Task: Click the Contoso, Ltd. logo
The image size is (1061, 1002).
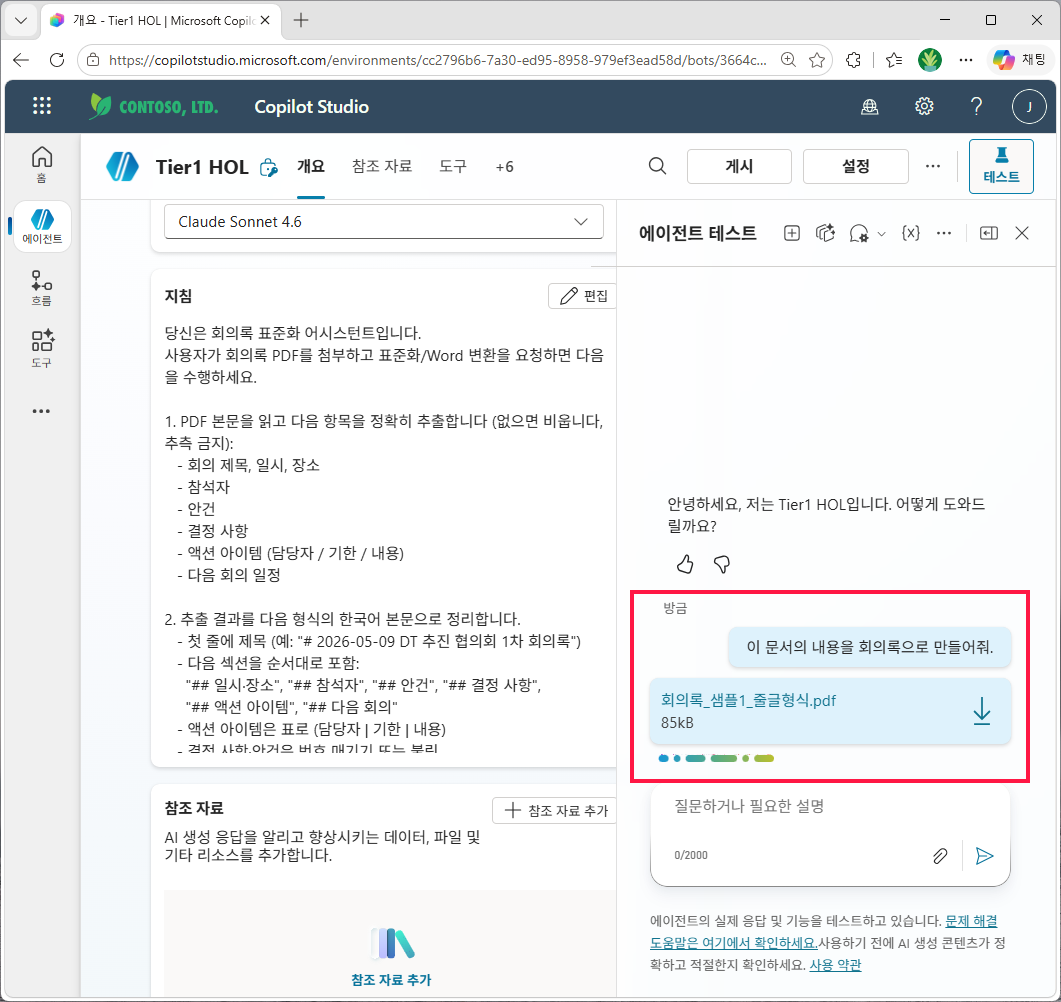Action: coord(154,106)
